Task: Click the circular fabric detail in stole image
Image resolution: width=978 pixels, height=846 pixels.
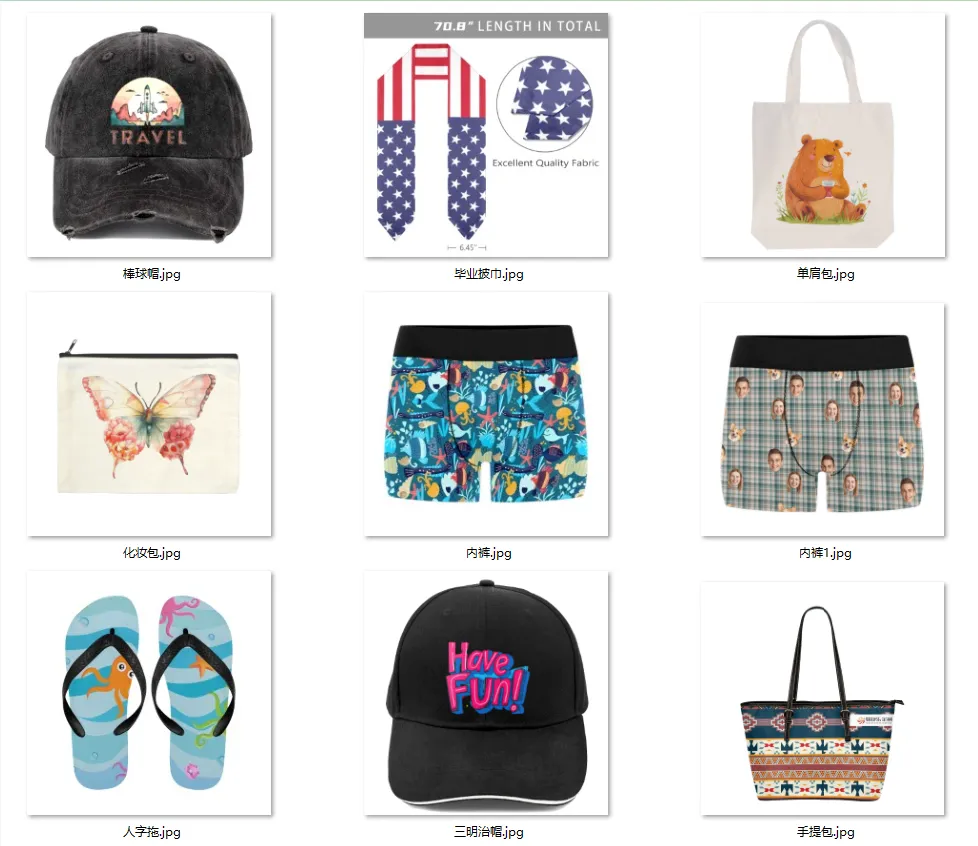Action: click(x=545, y=103)
